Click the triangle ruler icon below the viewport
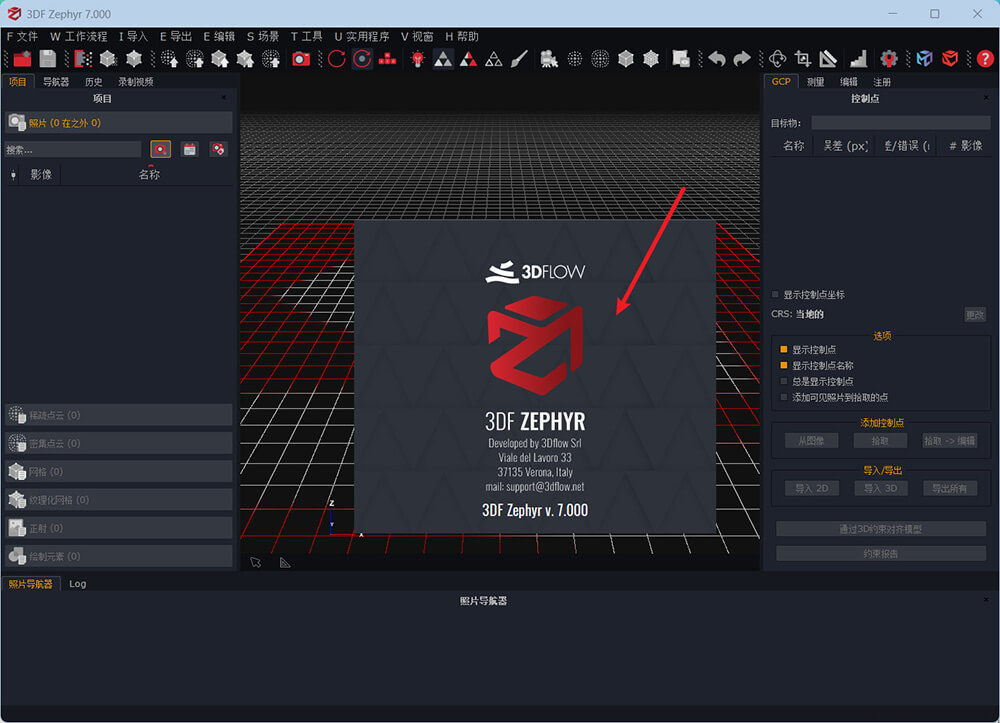The height and width of the screenshot is (723, 1000). click(x=285, y=562)
